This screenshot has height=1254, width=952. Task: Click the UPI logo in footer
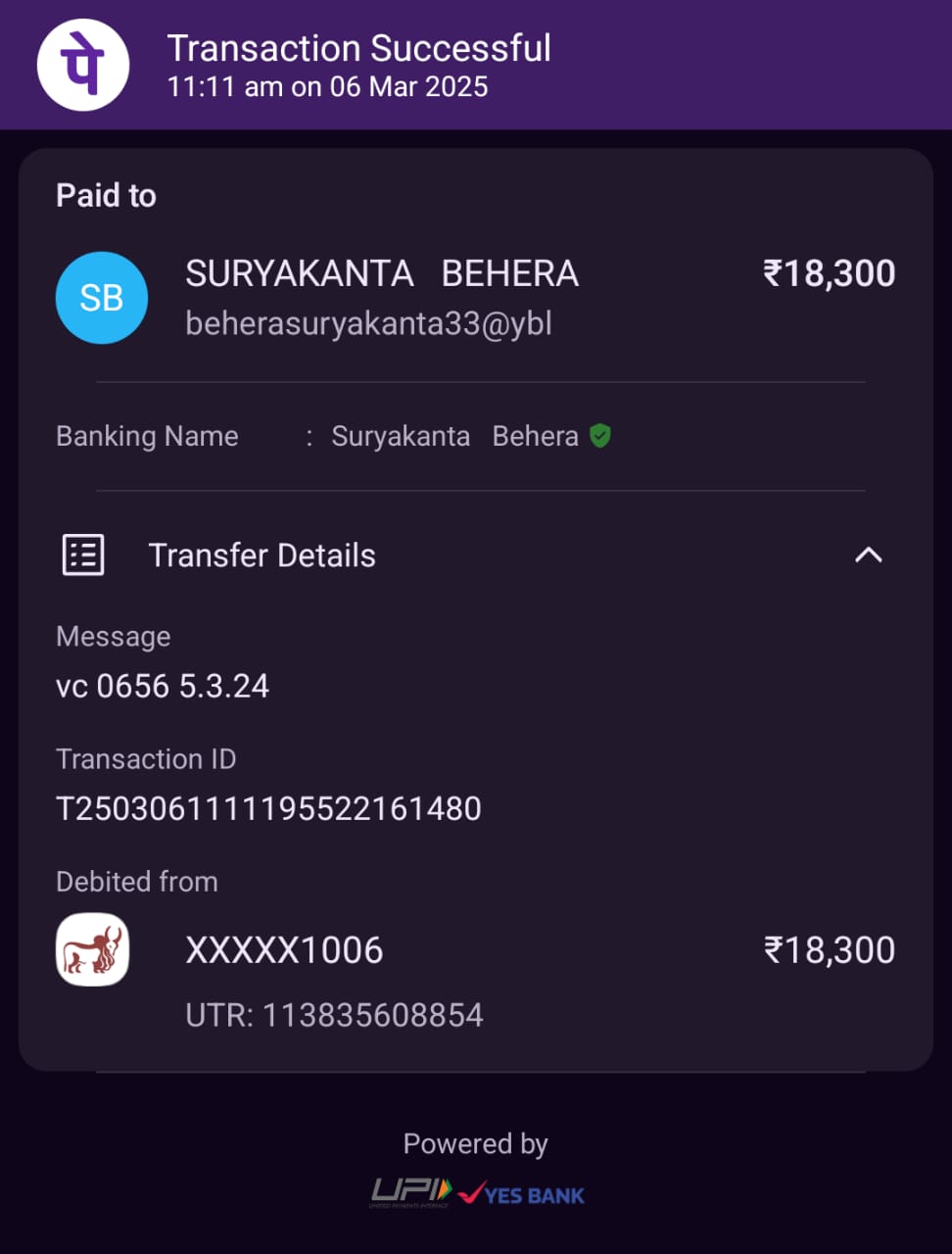point(410,1192)
